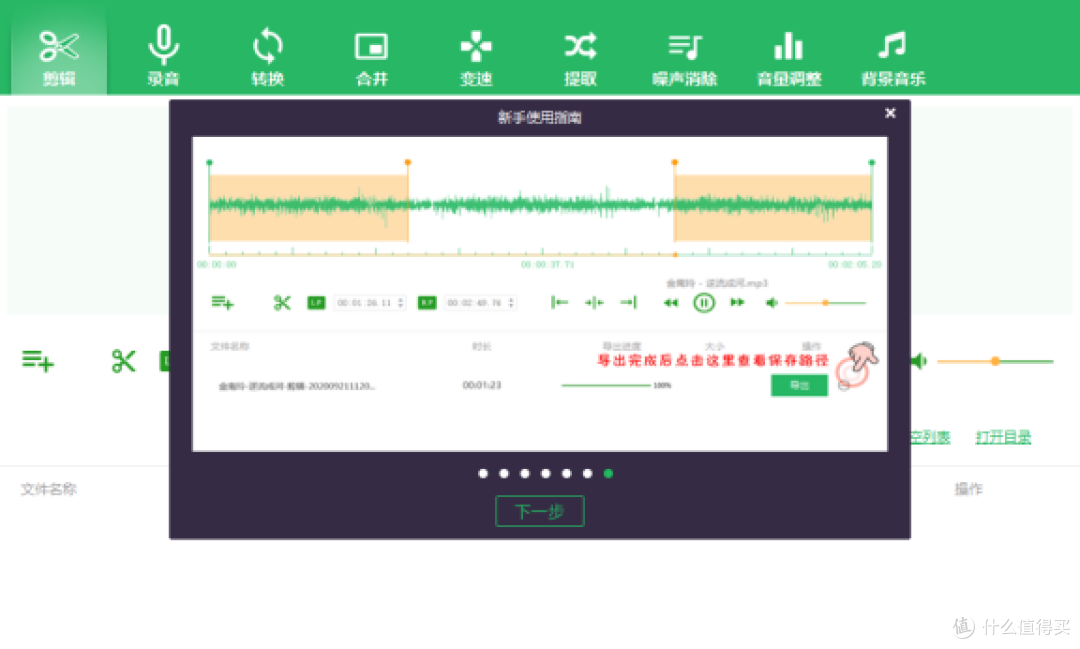This screenshot has width=1080, height=649.
Task: Click the scissors cut icon in main window
Action: coord(123,361)
